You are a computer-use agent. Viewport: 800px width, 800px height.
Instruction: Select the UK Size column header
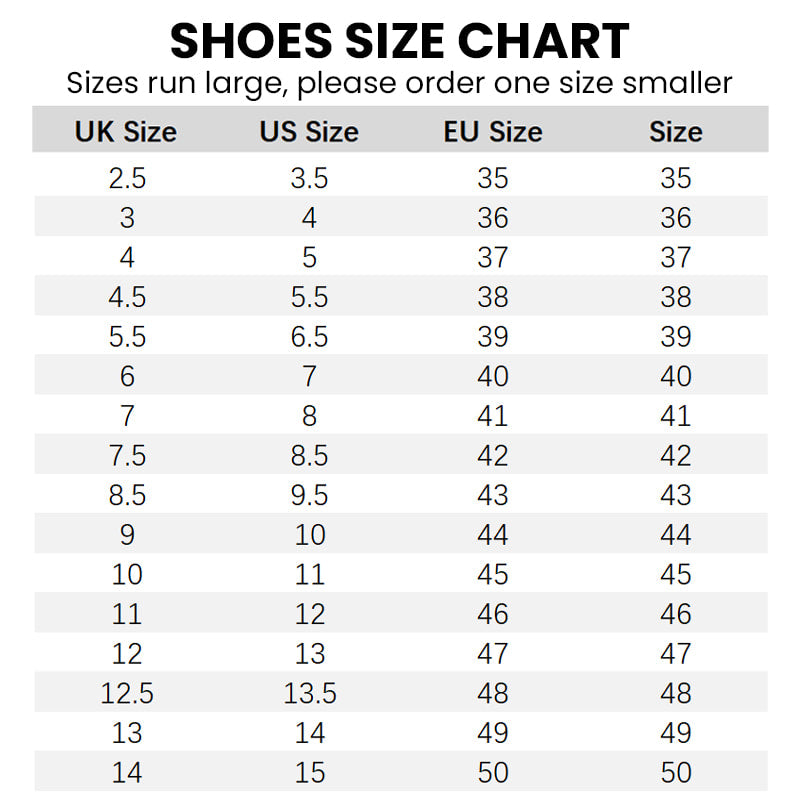[126, 132]
